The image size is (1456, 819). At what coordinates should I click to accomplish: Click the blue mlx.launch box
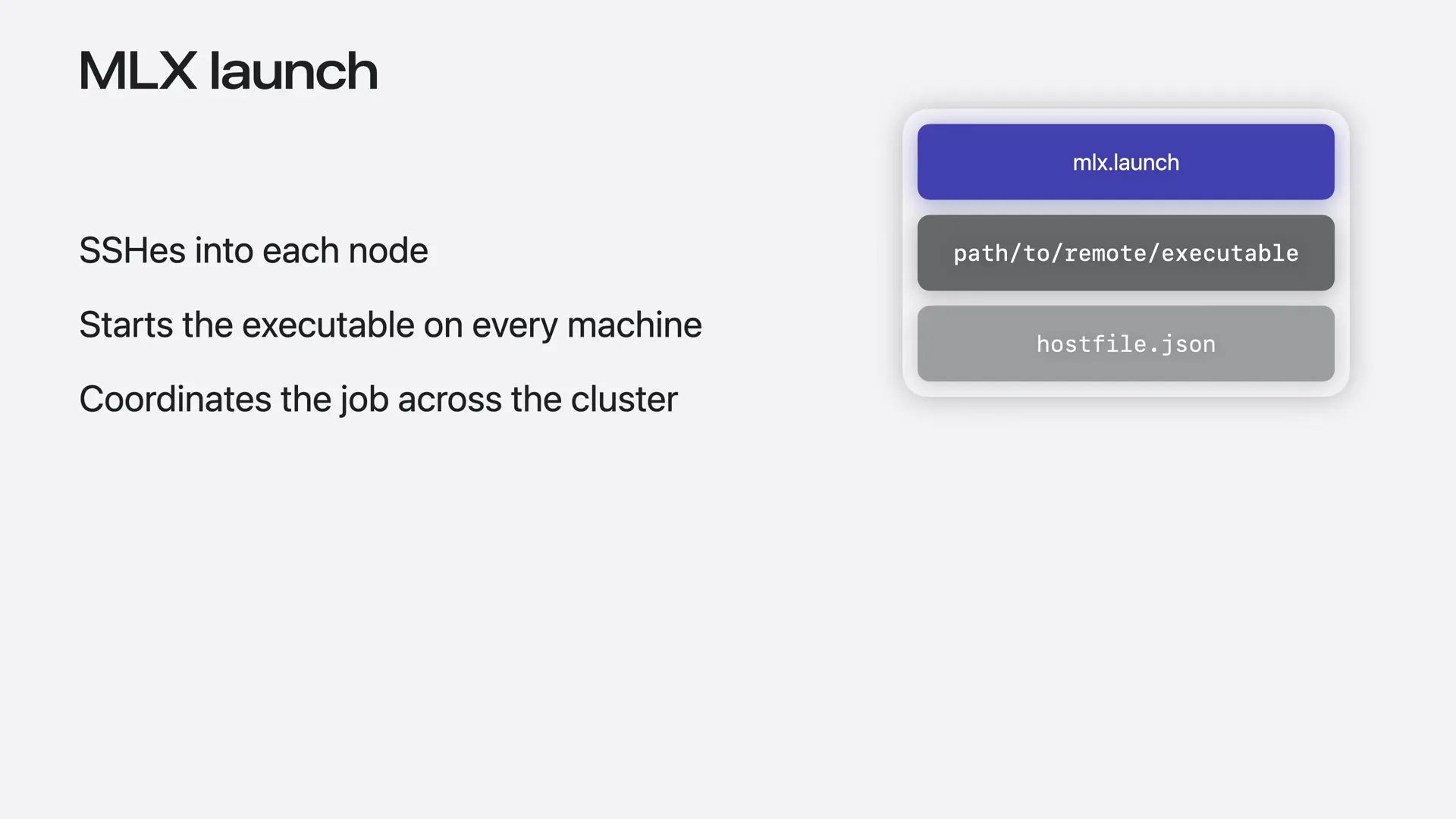coord(1125,162)
